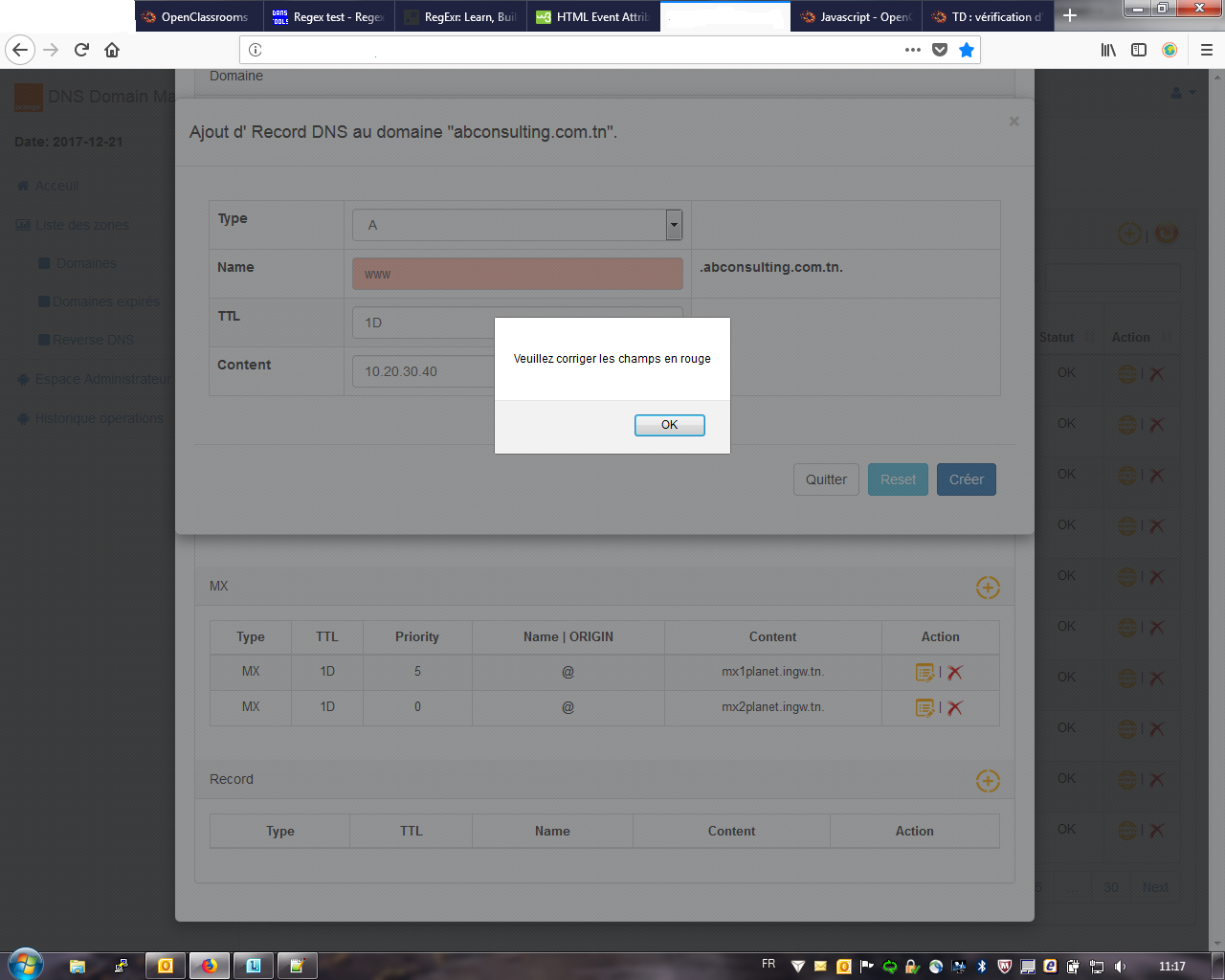Image resolution: width=1225 pixels, height=980 pixels.
Task: Click the blue bookmark star icon
Action: [x=967, y=50]
